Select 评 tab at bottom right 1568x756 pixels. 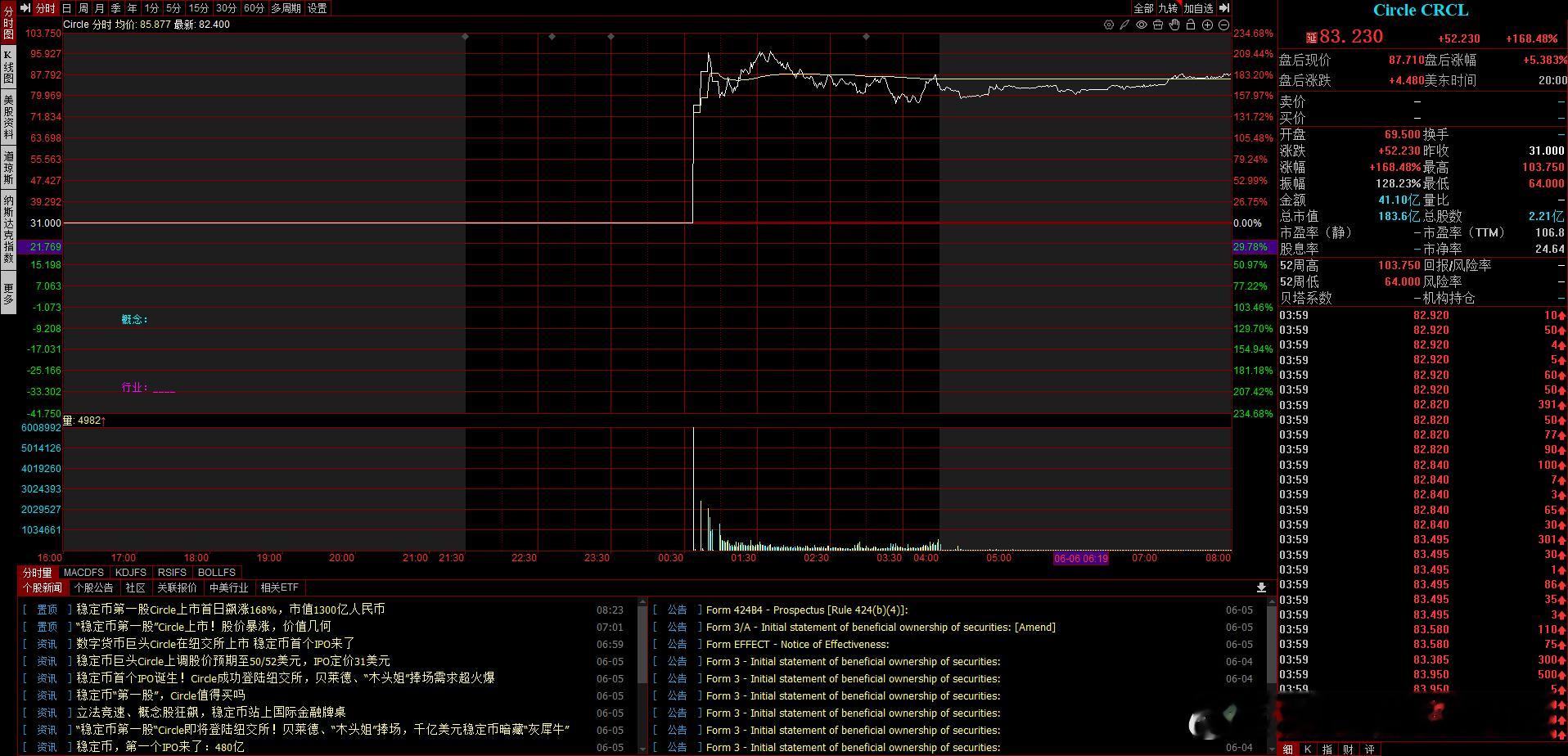click(x=1368, y=749)
